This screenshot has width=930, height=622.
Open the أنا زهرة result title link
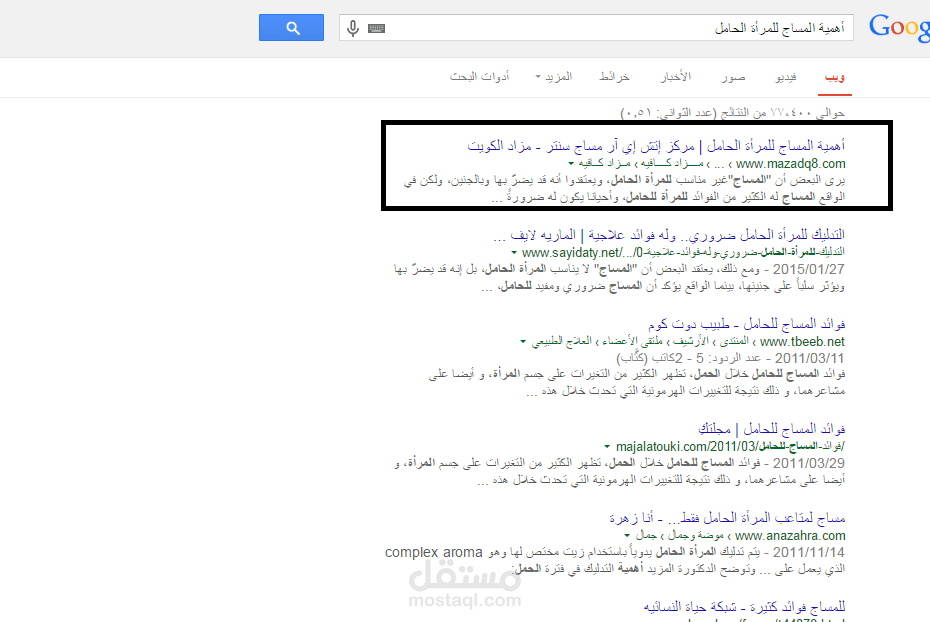point(727,518)
